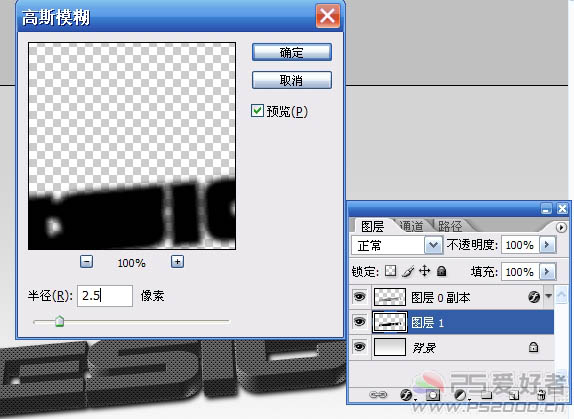This screenshot has height=419, width=574.
Task: Add a layer mask from panel bottom
Action: click(x=433, y=395)
